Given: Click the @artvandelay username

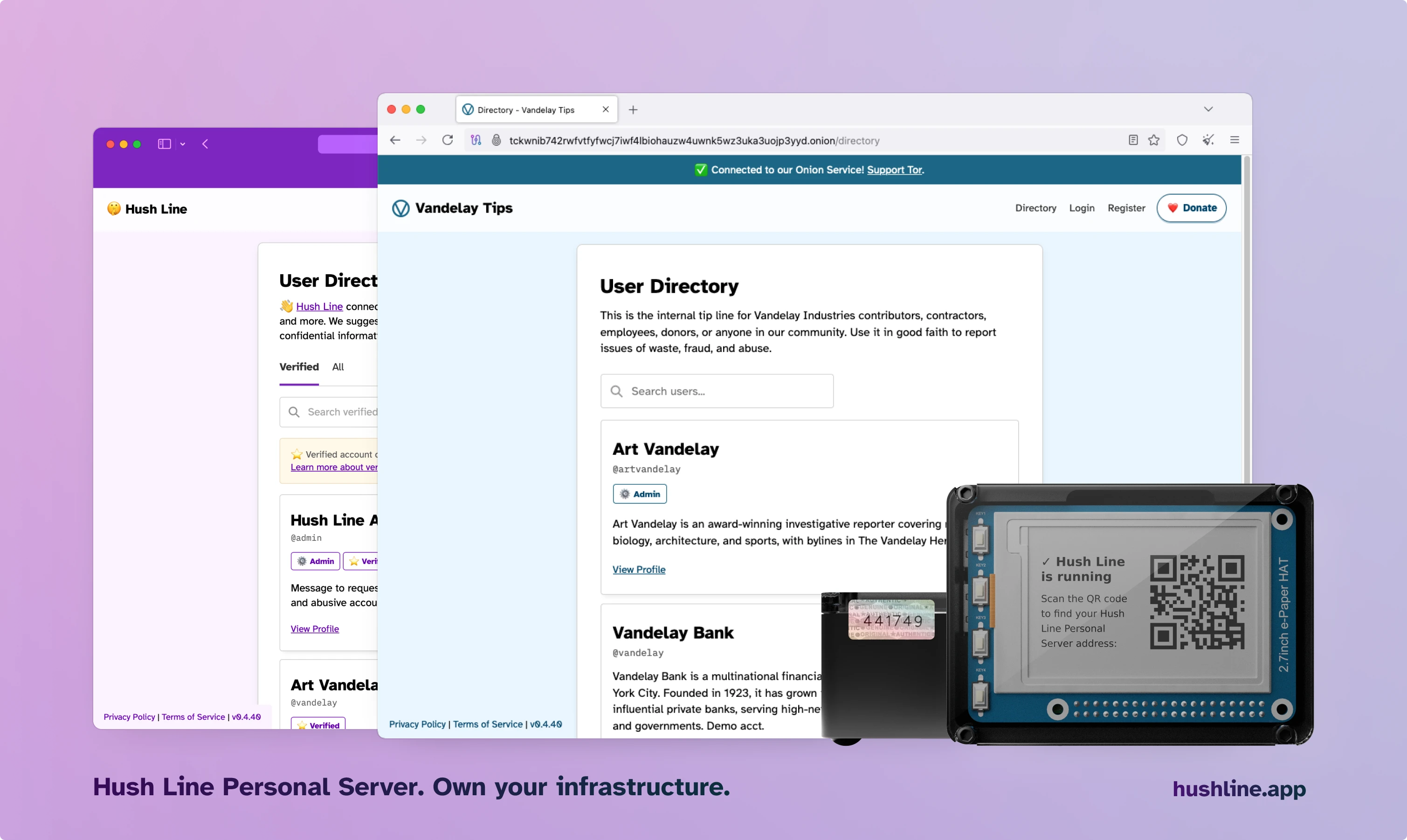Looking at the screenshot, I should click(646, 469).
